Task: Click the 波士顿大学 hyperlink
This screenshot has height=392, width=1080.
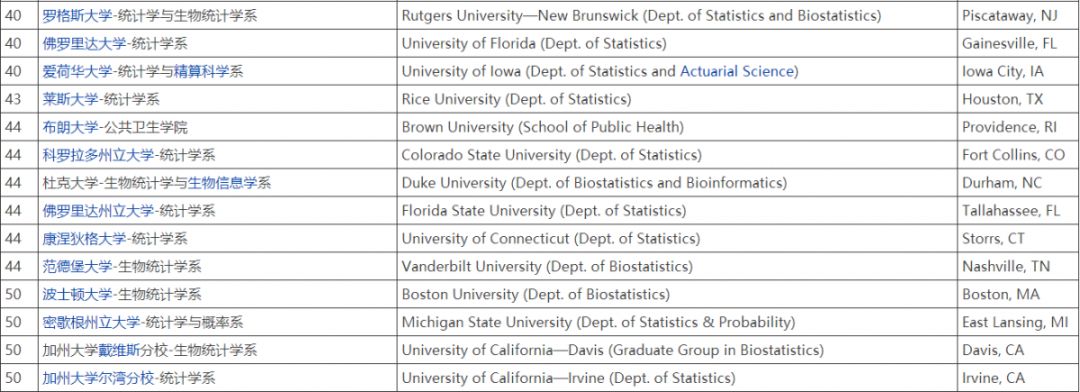Action: pyautogui.click(x=76, y=295)
